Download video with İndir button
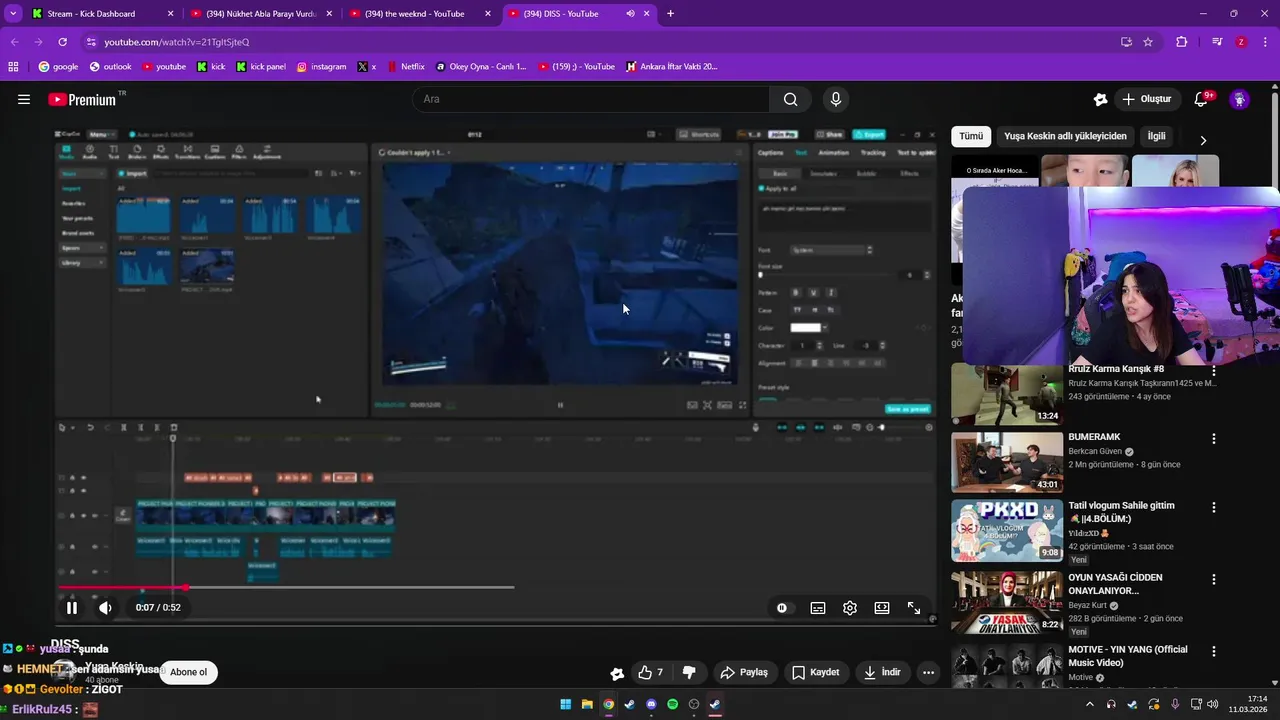The height and width of the screenshot is (720, 1280). 882,672
